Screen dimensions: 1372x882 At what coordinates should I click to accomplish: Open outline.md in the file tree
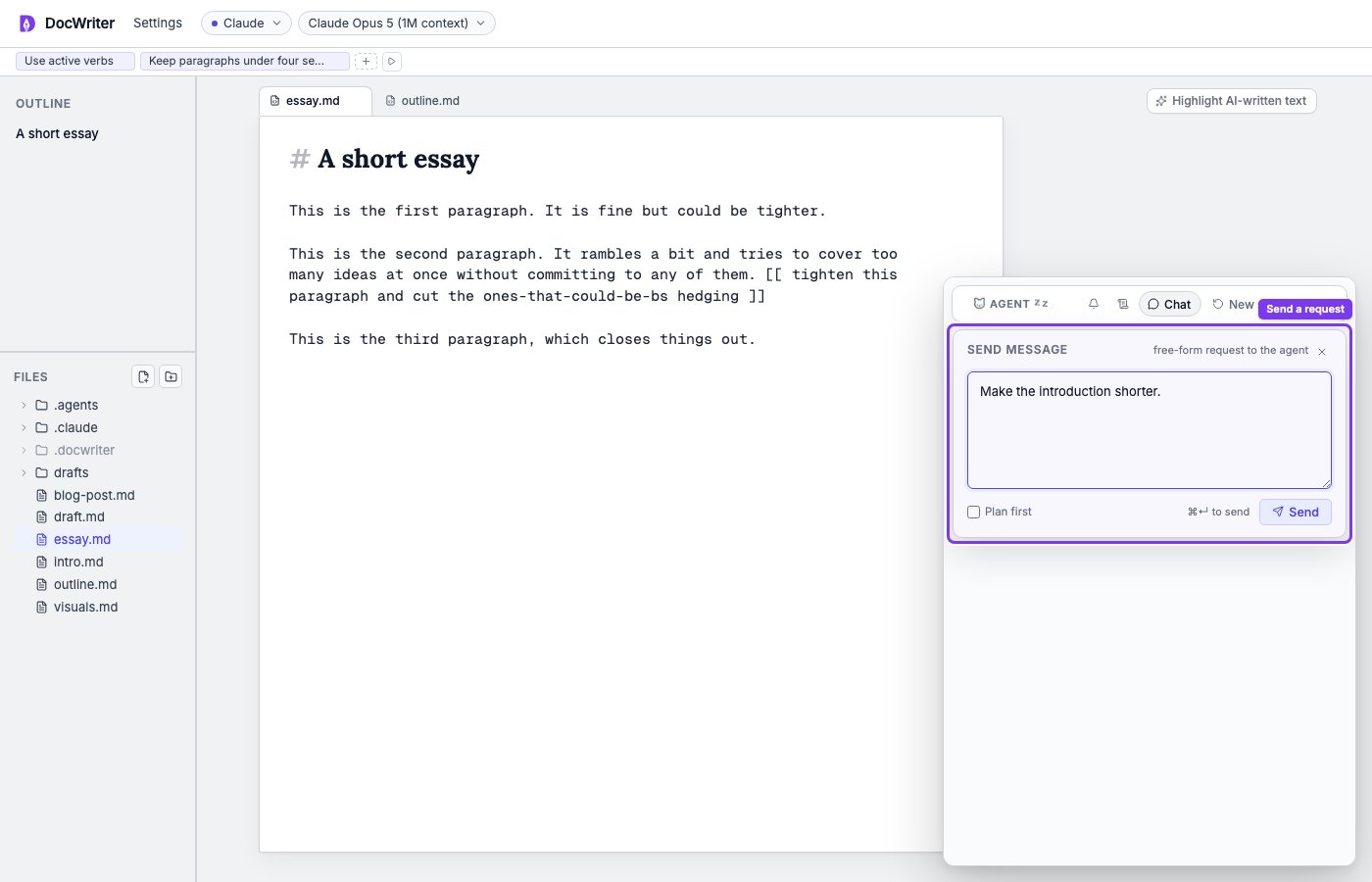click(98, 584)
